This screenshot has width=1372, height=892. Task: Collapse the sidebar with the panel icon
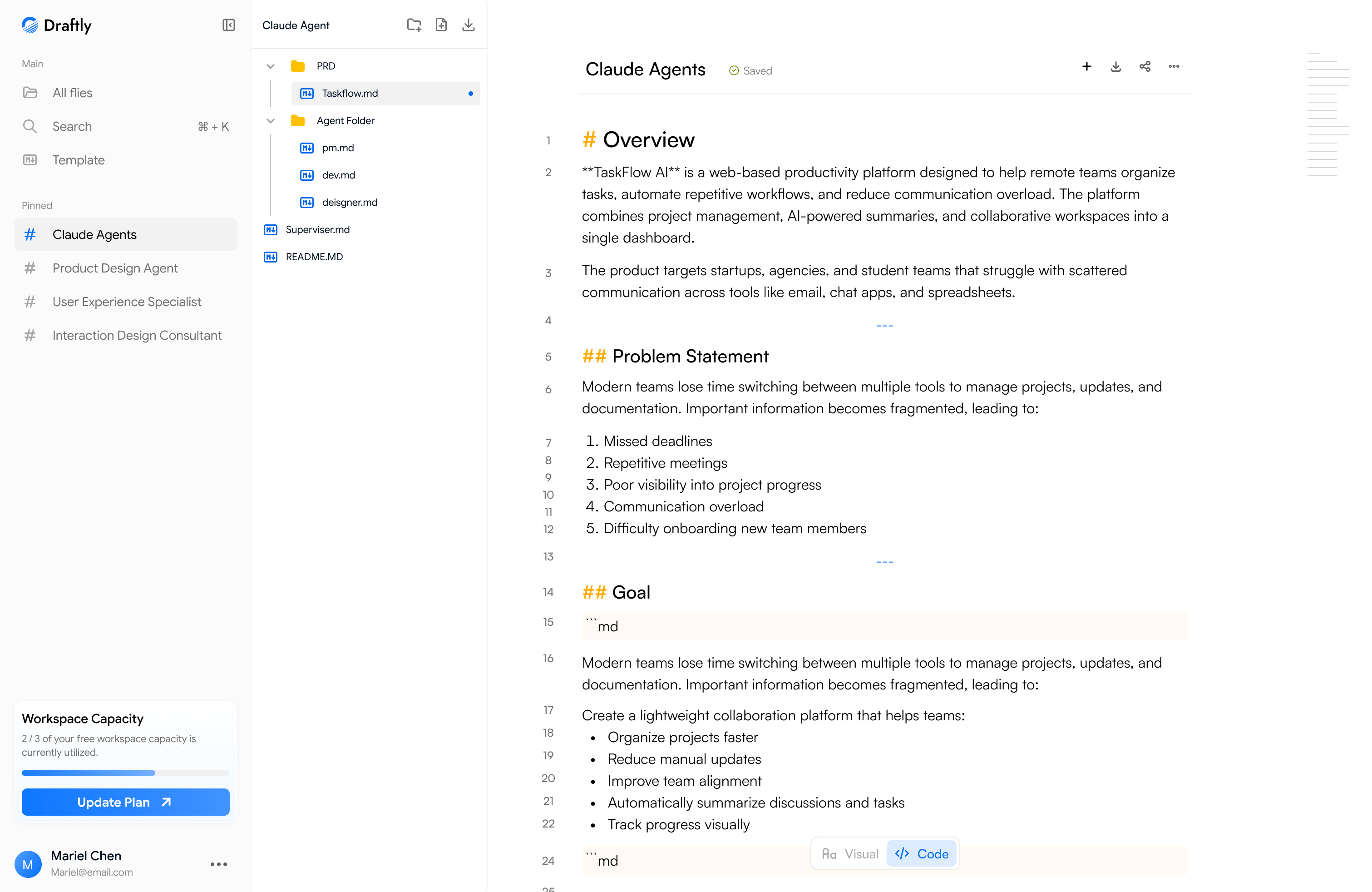(x=229, y=25)
